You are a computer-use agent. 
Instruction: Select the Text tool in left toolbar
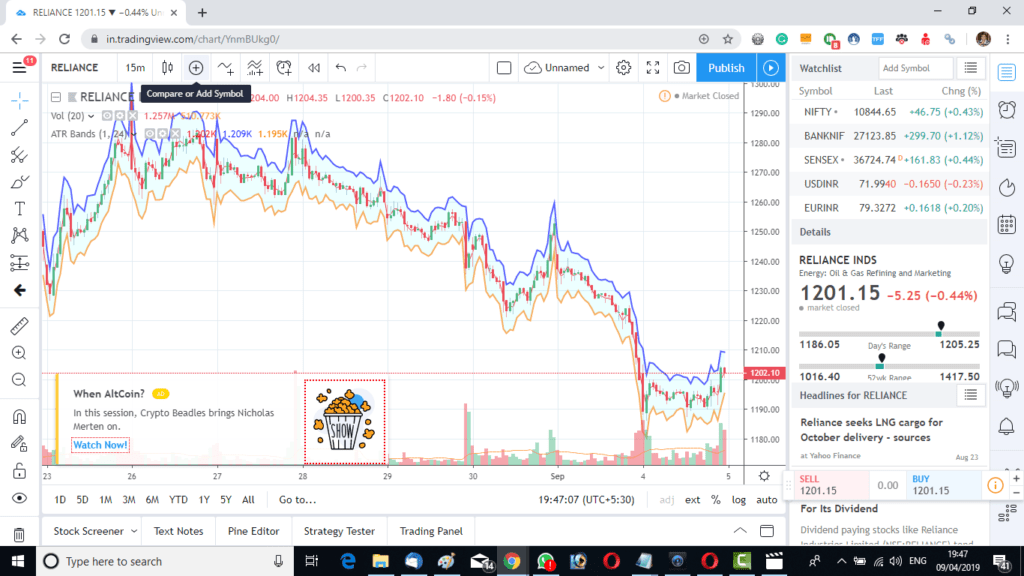click(19, 208)
